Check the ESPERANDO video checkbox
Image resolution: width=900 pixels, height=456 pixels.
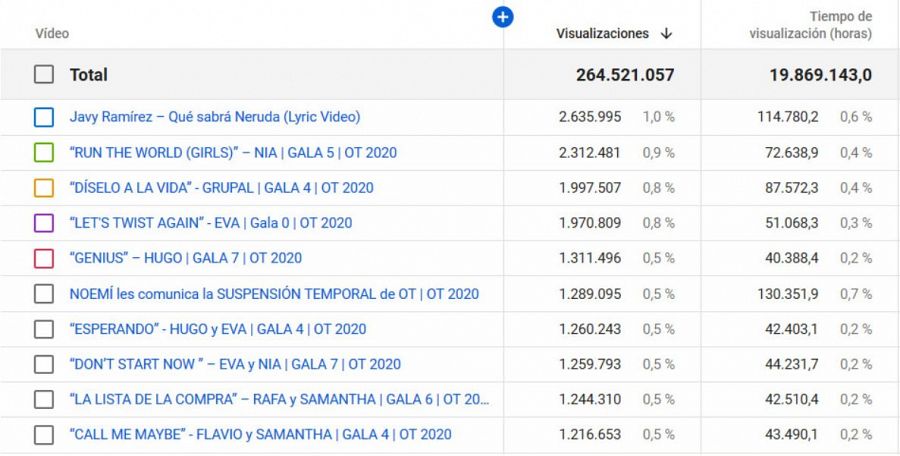click(x=44, y=329)
